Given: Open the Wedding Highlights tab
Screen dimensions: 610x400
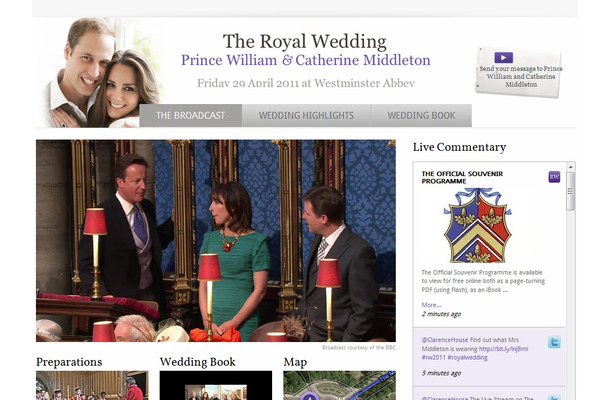Looking at the screenshot, I should click(x=306, y=116).
